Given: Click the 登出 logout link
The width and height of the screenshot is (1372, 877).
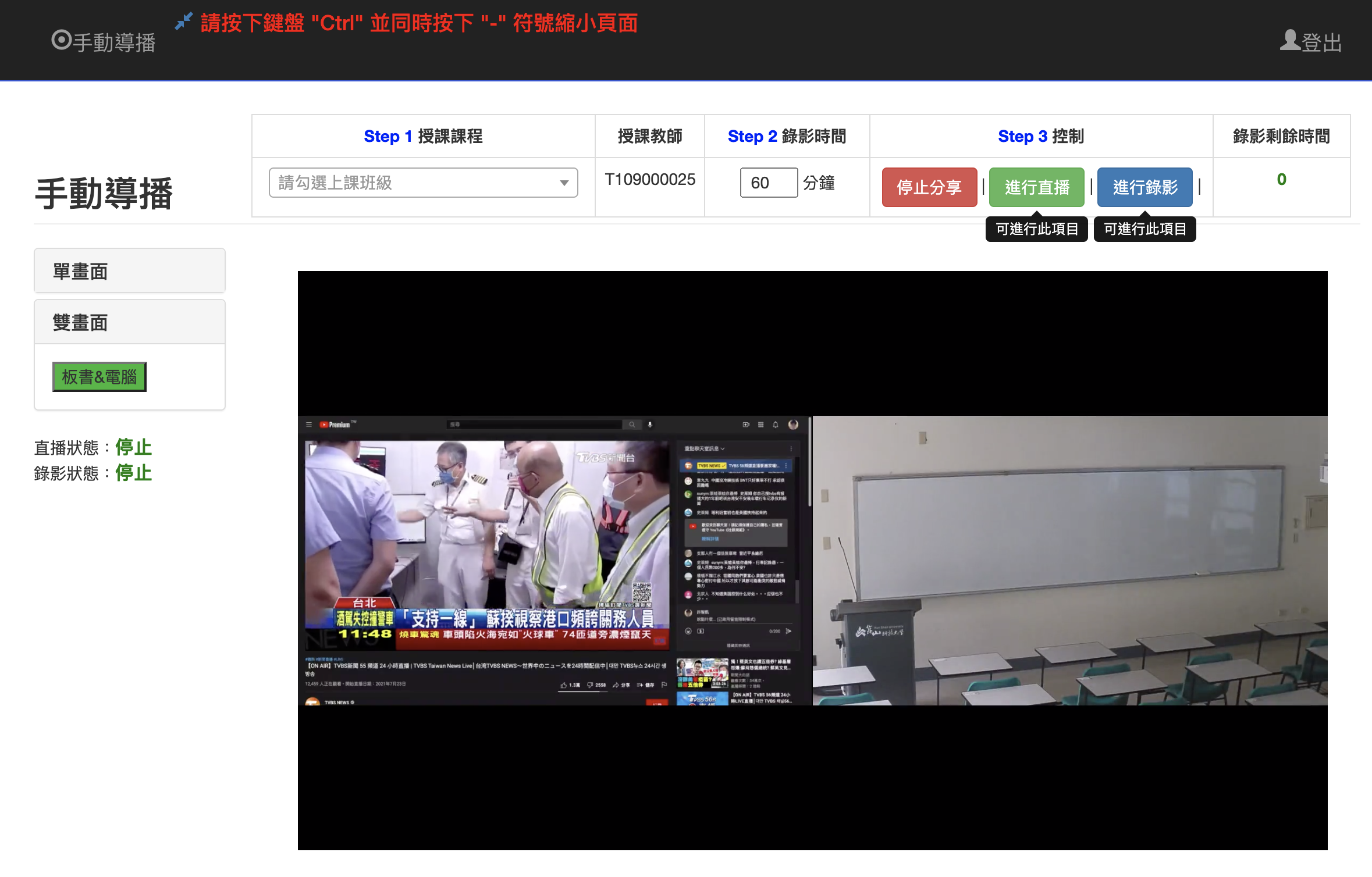Looking at the screenshot, I should tap(1310, 42).
